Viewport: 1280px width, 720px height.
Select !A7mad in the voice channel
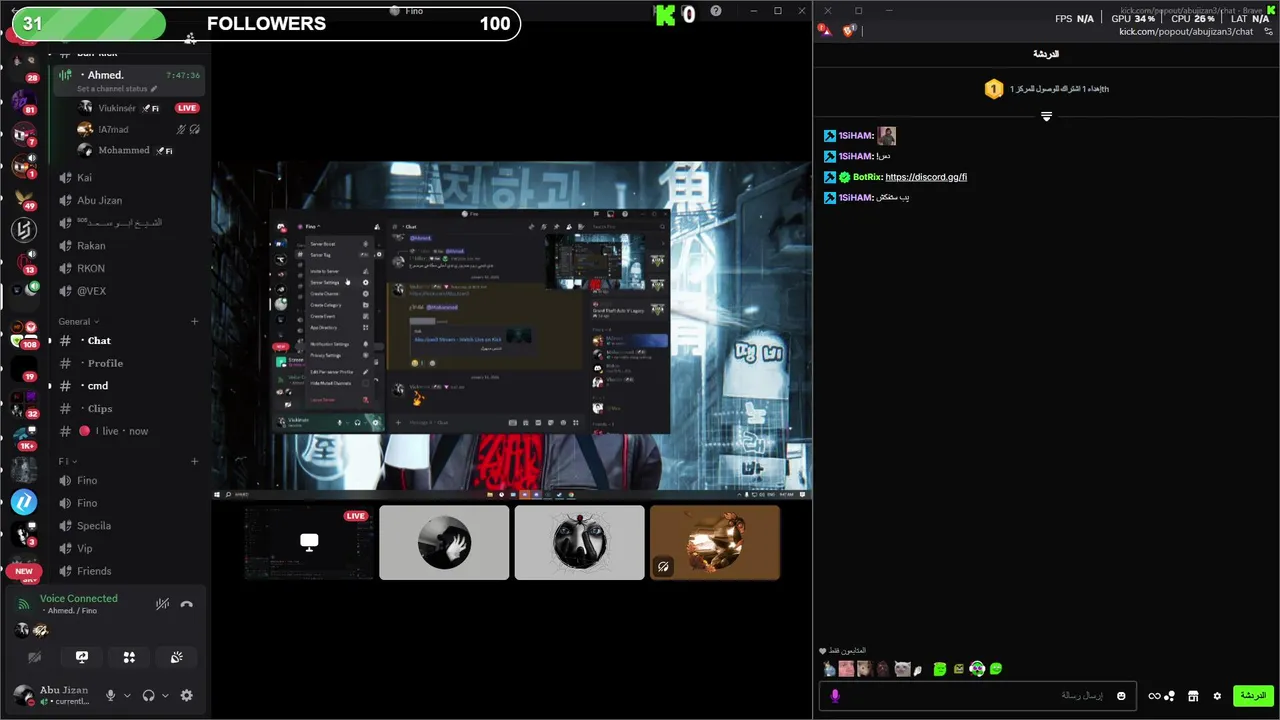113,129
